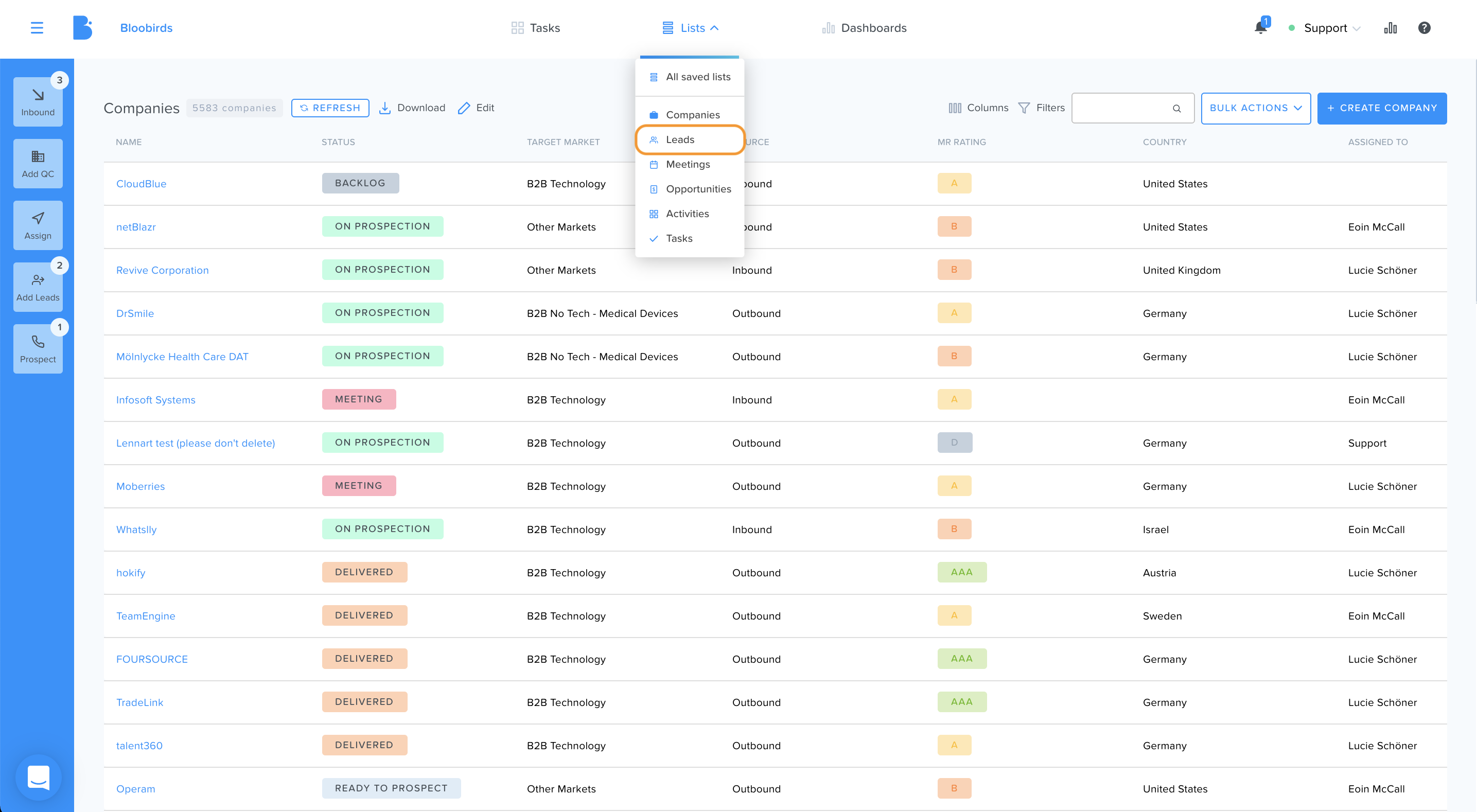Go to the Tasks tab in header
This screenshot has height=812, width=1477.
coord(536,27)
